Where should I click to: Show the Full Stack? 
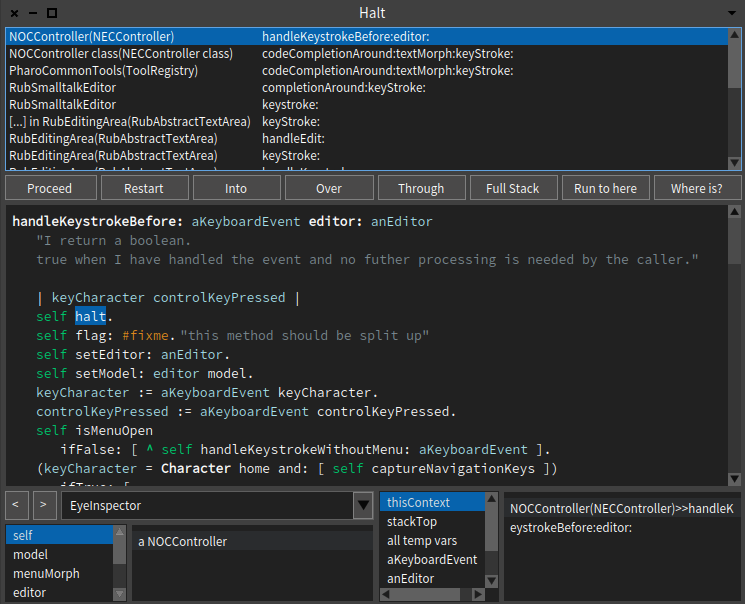(513, 188)
